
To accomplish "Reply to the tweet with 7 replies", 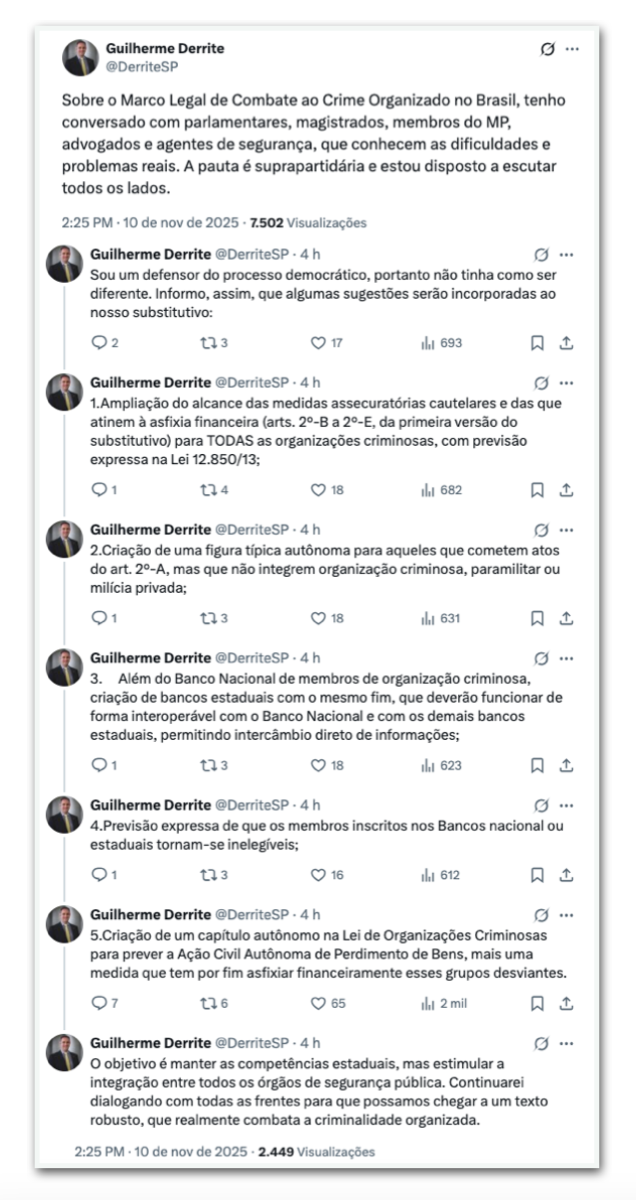I will tap(98, 1003).
